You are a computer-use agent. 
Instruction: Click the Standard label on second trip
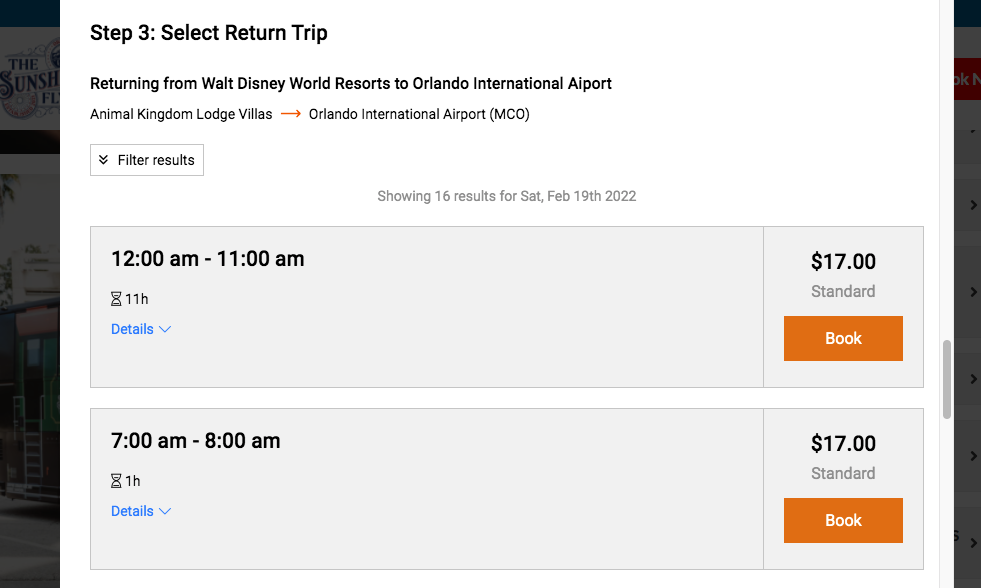[843, 473]
